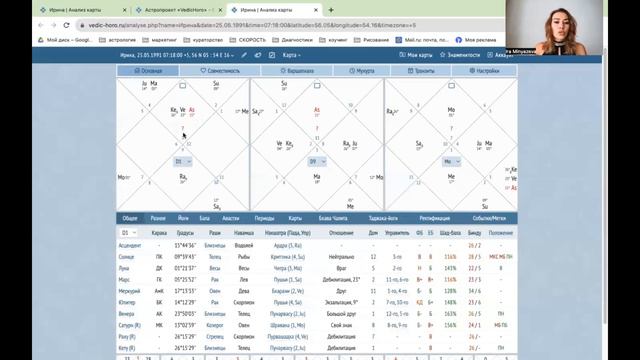The height and width of the screenshot is (360, 640).
Task: Click the check-square icon in header
Action: [272, 55]
